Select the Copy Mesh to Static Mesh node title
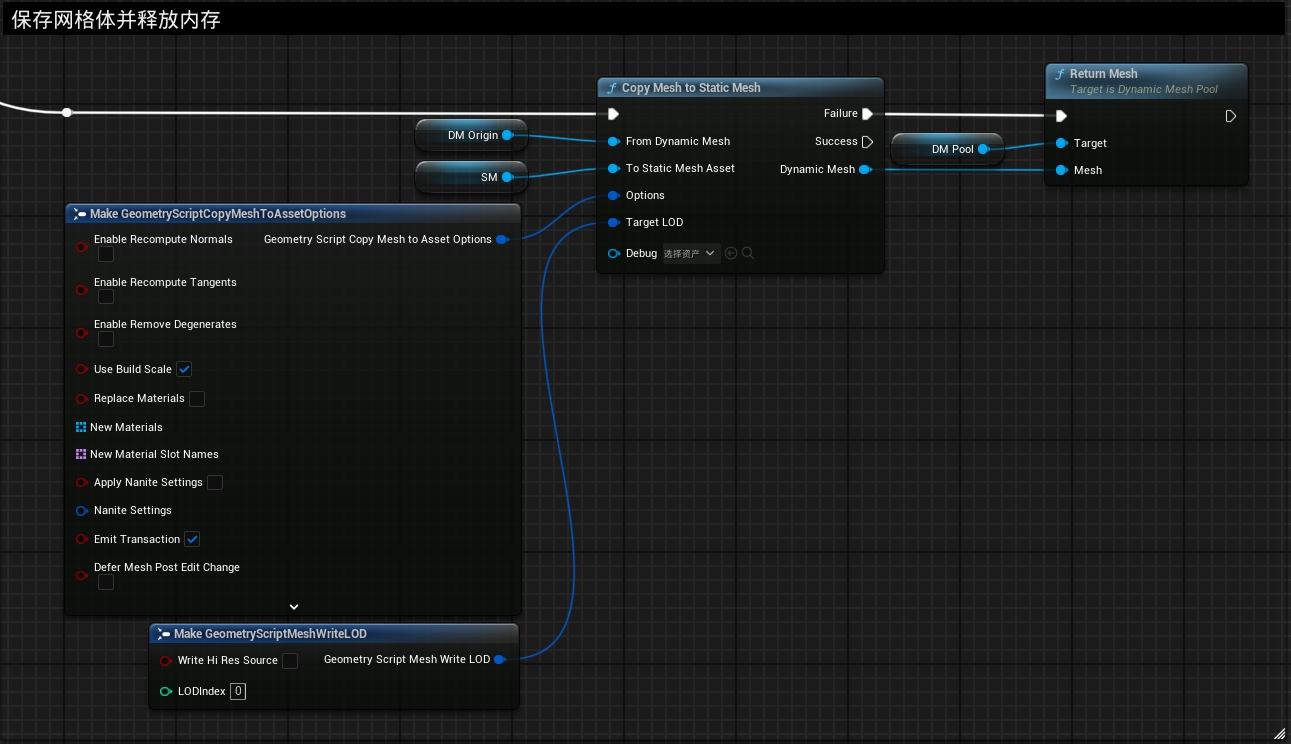The height and width of the screenshot is (744, 1291). [690, 88]
